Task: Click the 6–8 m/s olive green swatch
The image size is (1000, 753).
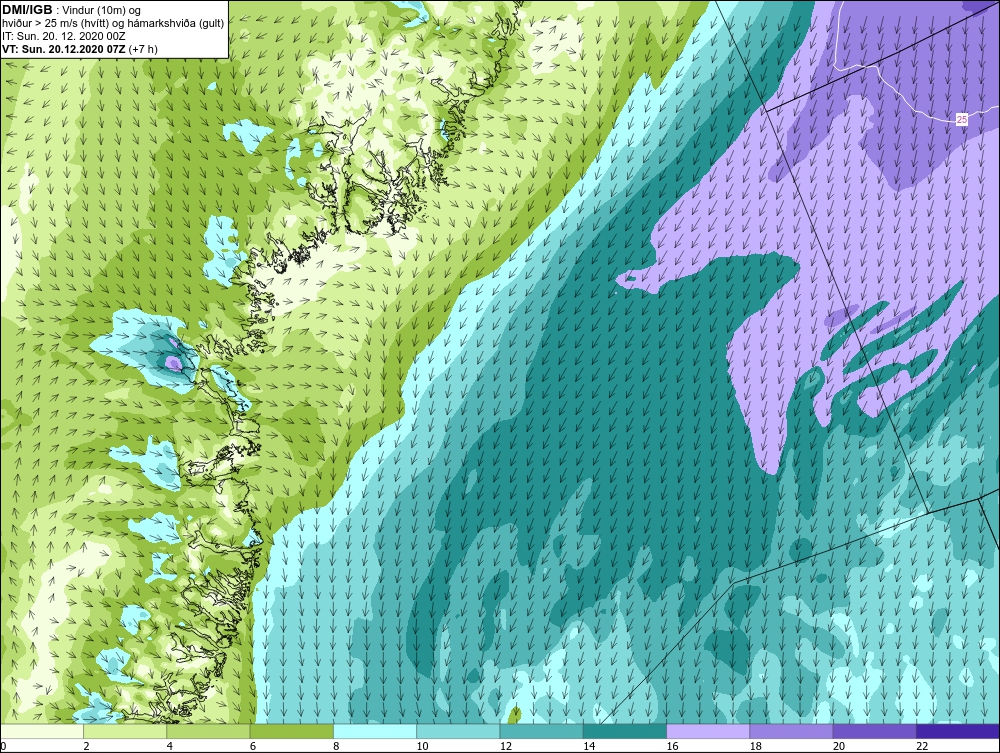Action: tap(291, 731)
